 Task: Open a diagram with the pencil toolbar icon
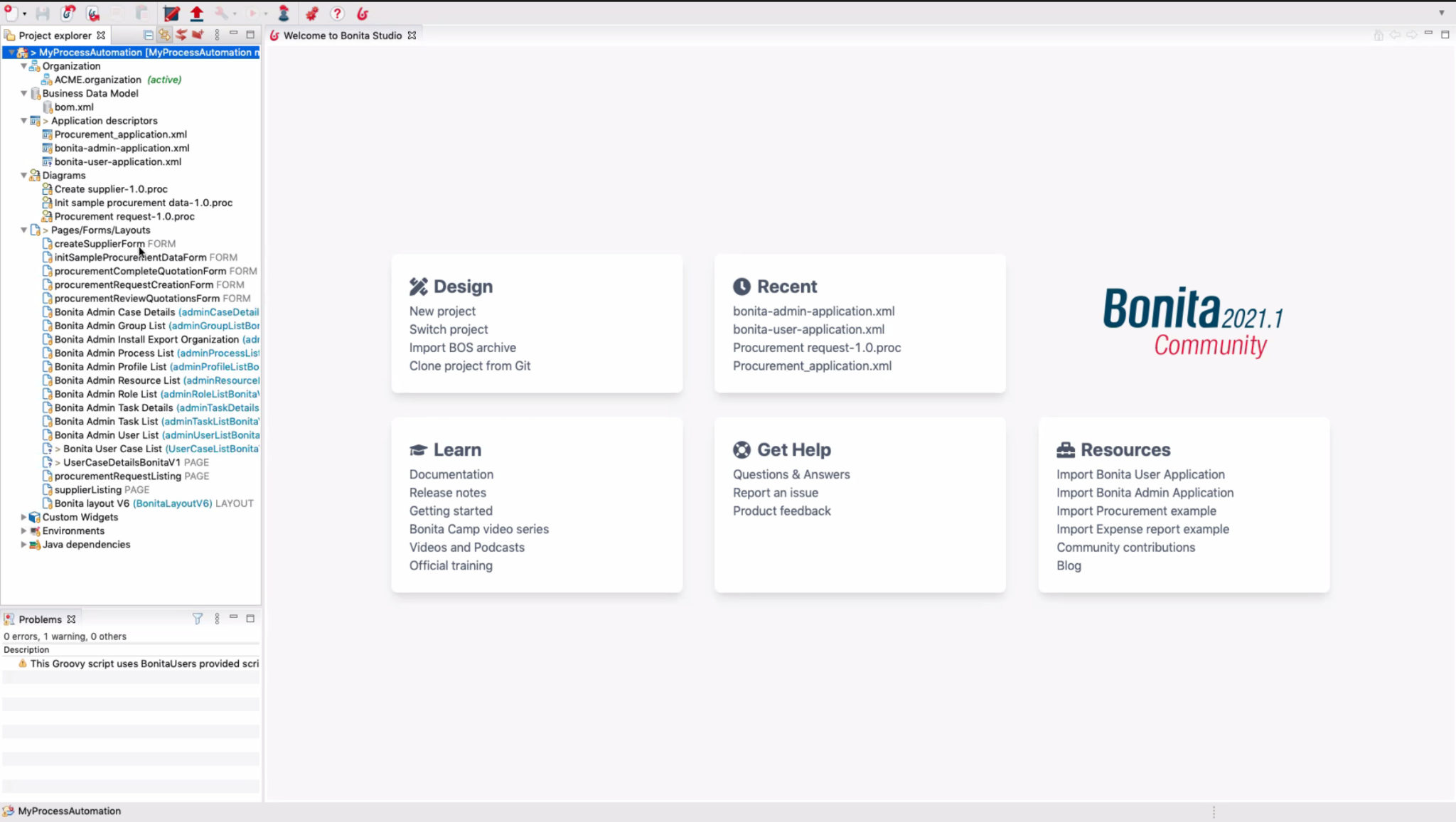[x=171, y=13]
